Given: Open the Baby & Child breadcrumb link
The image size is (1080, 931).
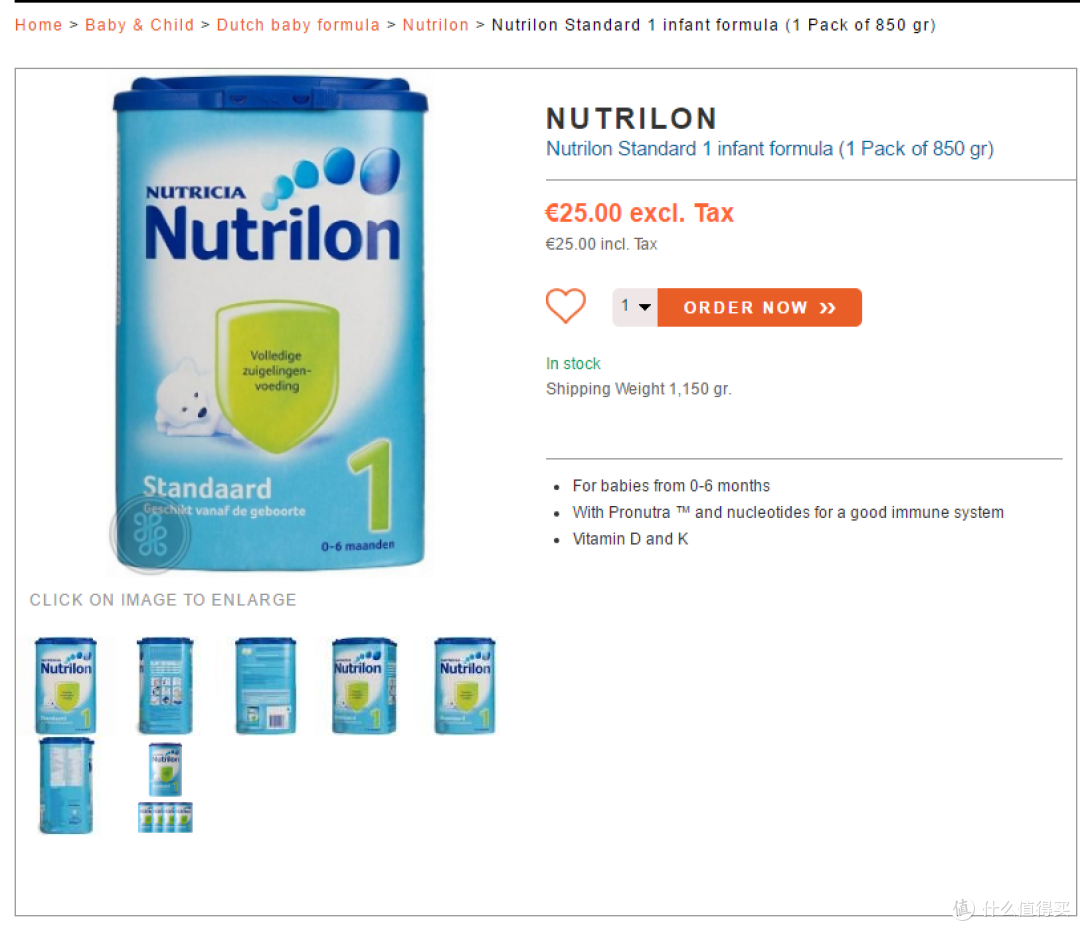Looking at the screenshot, I should tap(140, 25).
